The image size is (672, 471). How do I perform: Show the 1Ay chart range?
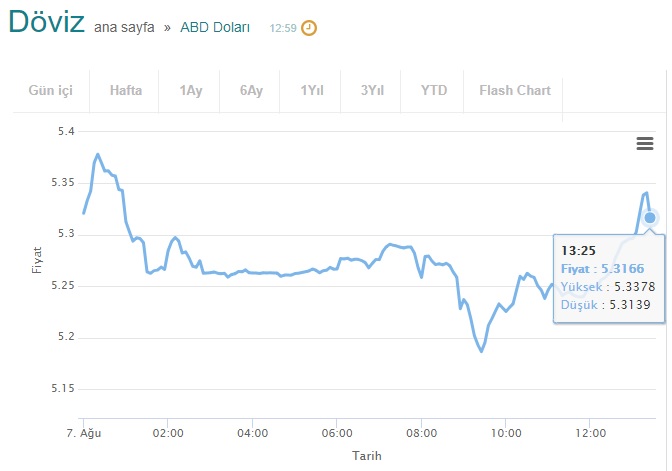[x=189, y=90]
